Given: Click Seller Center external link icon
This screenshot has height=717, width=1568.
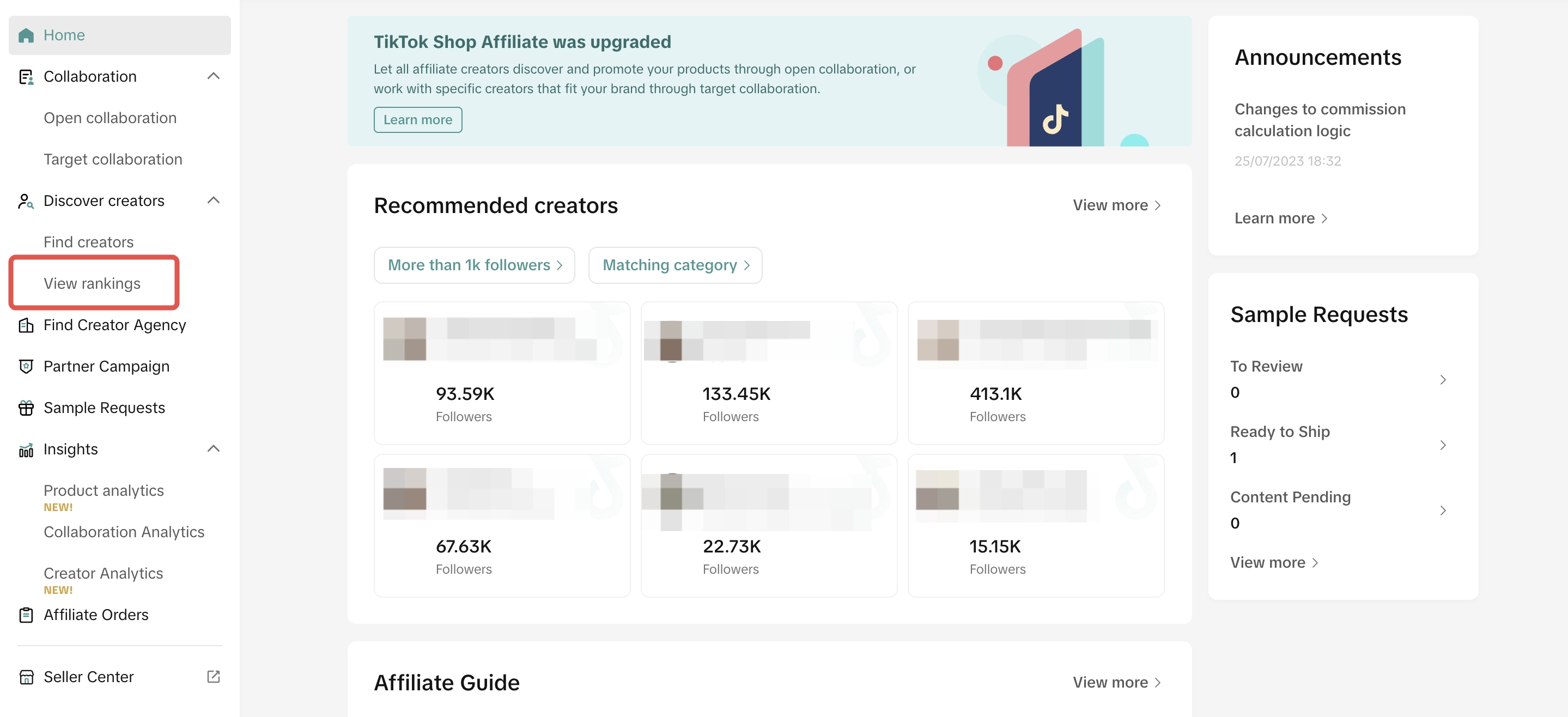Looking at the screenshot, I should pos(213,677).
